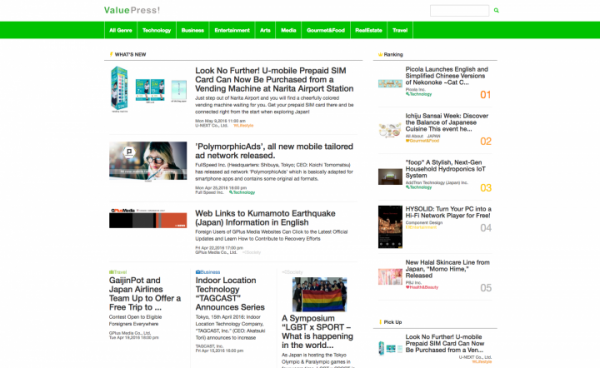Viewport: 600px width, 368px height.
Task: Open the Entertainment genre
Action: point(232,30)
